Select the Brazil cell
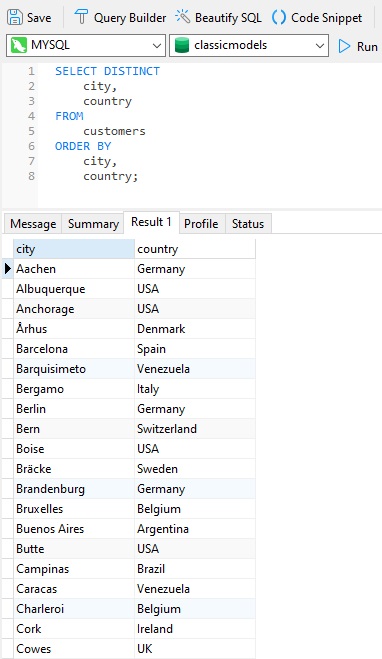This screenshot has width=382, height=659. coord(195,569)
